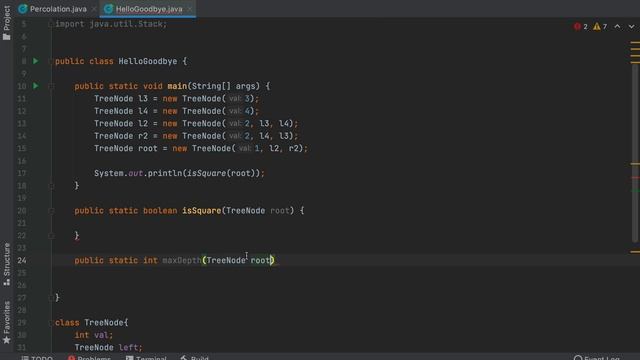Click 'root' variable on line 15
The width and height of the screenshot is (640, 360).
148,149
